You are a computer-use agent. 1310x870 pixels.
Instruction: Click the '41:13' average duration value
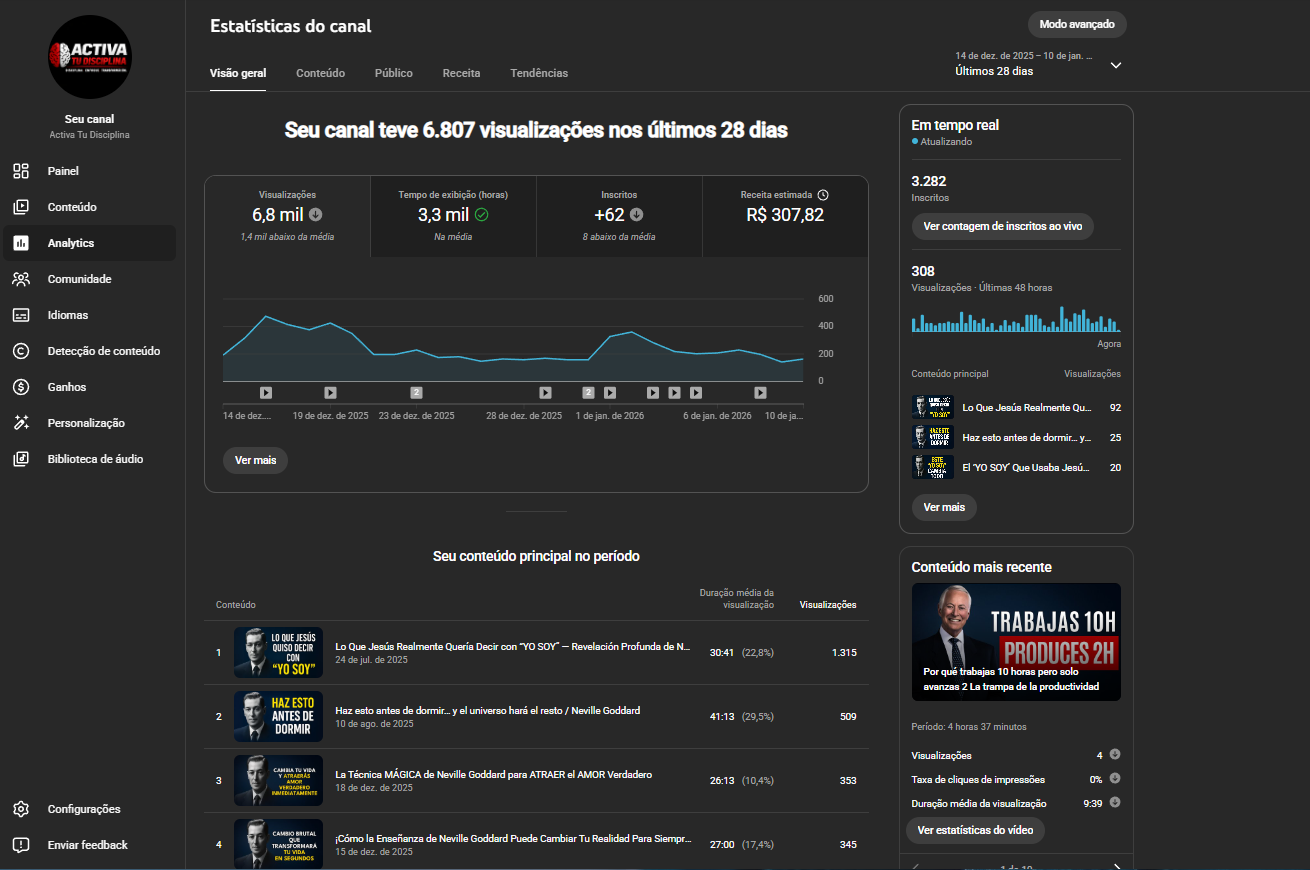click(722, 716)
